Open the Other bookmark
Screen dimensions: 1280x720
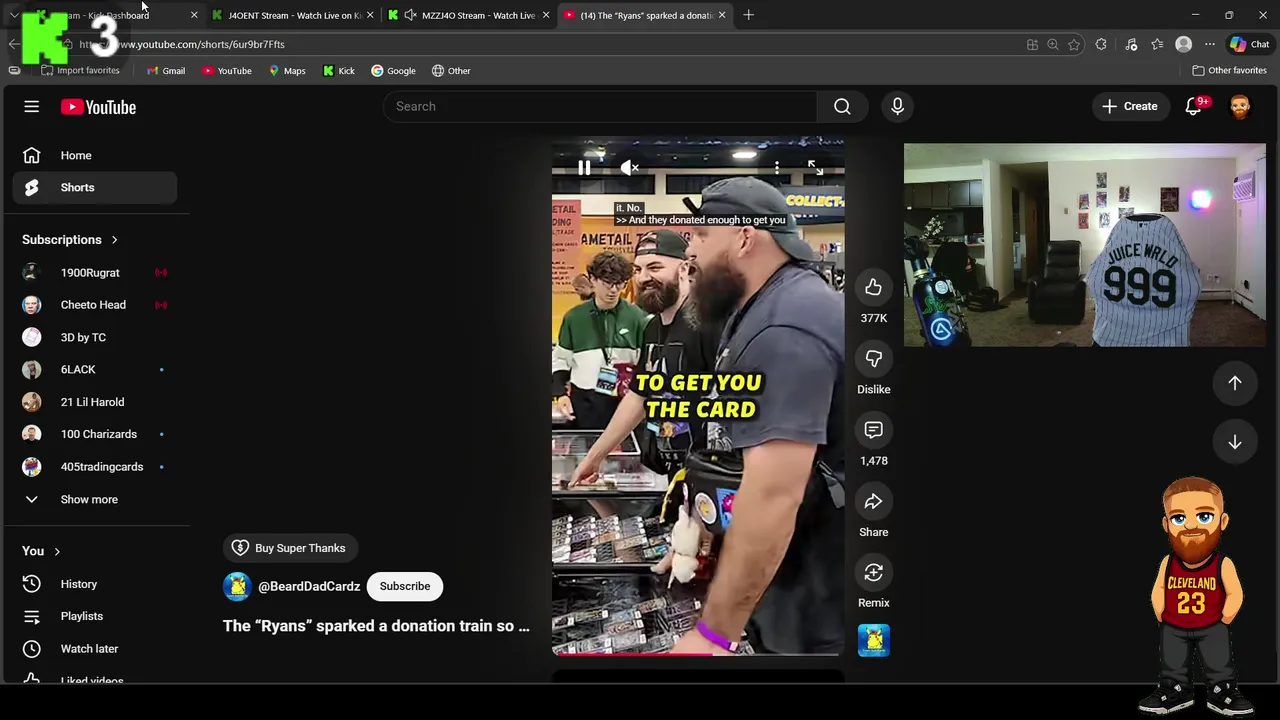pyautogui.click(x=451, y=71)
